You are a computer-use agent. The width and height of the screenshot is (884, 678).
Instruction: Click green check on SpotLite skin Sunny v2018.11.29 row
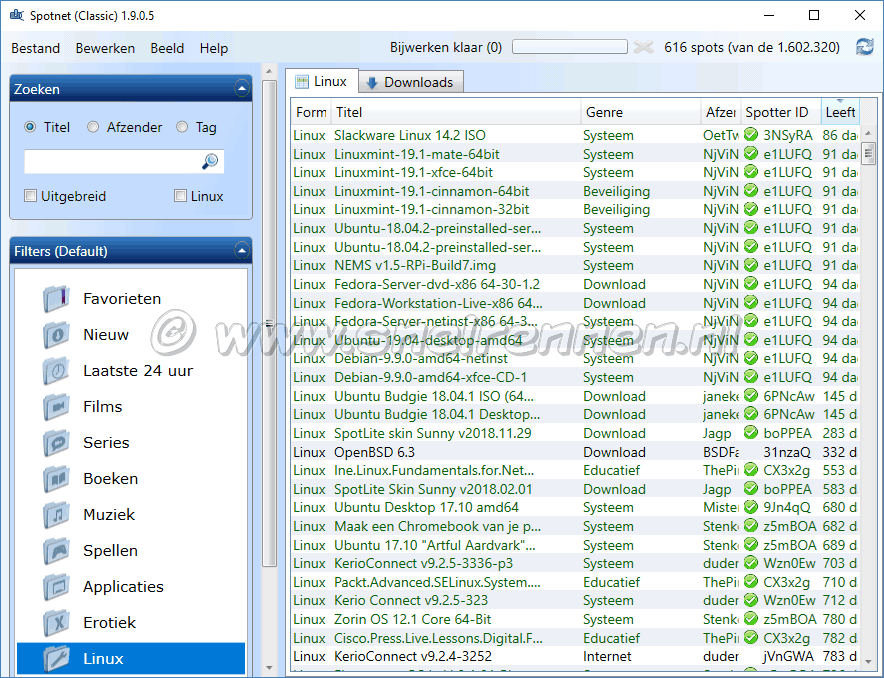click(x=750, y=433)
